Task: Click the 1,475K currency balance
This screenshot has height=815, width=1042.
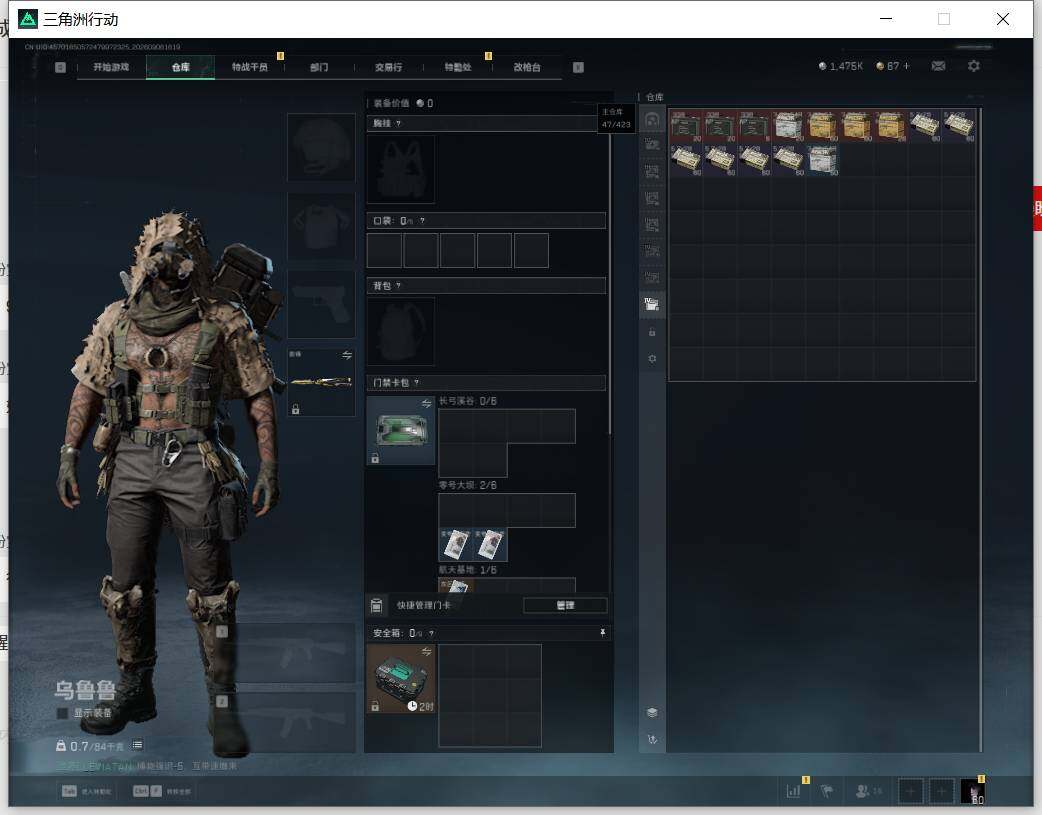Action: point(841,66)
